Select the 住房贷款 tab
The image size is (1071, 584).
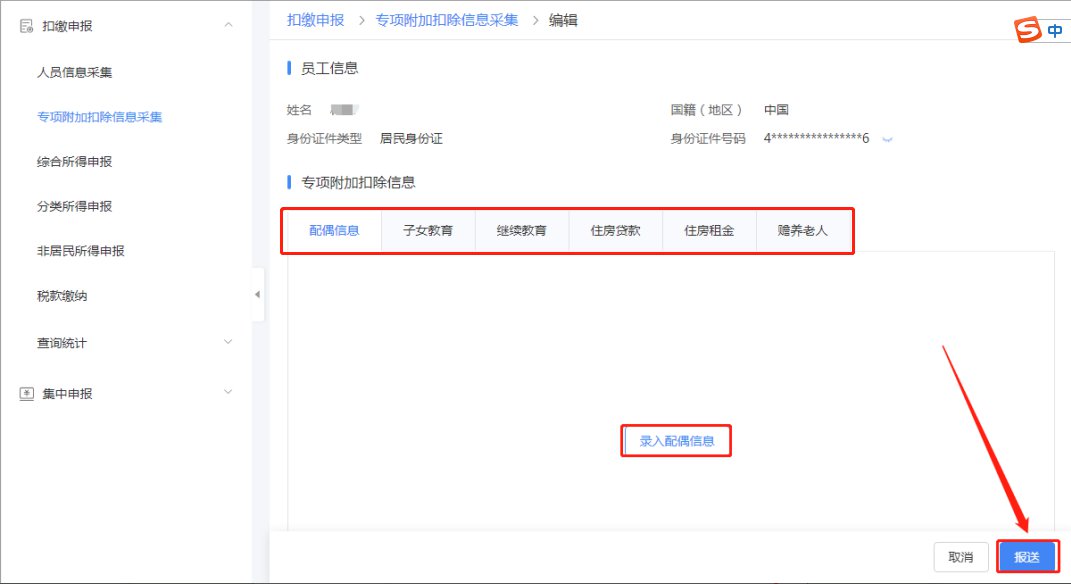coord(615,230)
